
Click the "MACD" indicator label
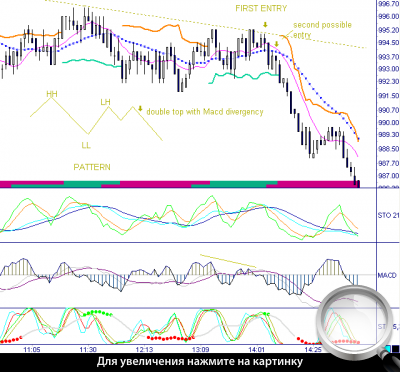387,276
